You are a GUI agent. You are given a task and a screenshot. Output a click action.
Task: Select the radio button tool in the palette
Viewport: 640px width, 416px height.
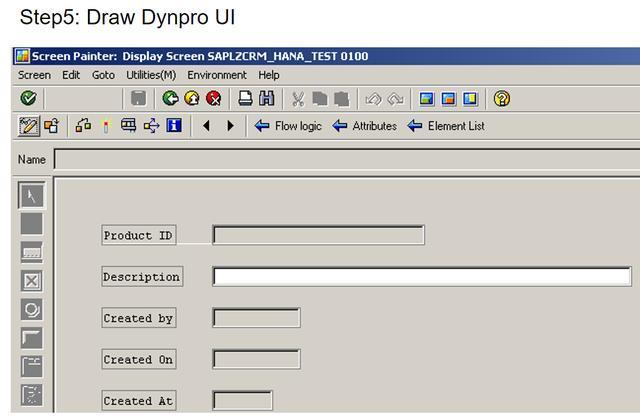(31, 309)
